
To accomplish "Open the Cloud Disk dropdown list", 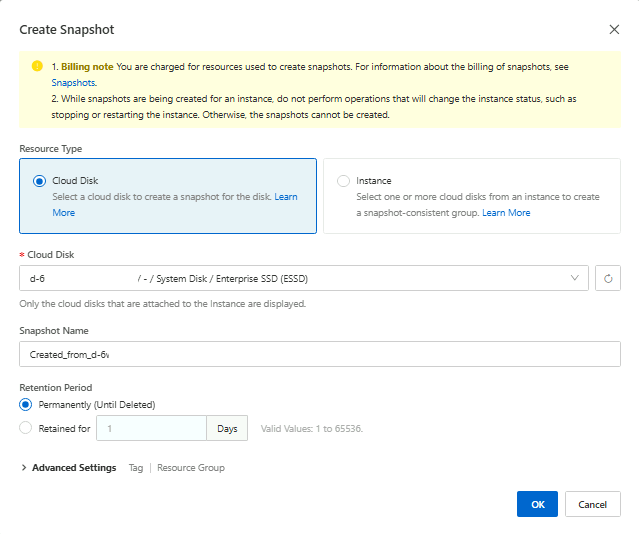I will (300, 278).
